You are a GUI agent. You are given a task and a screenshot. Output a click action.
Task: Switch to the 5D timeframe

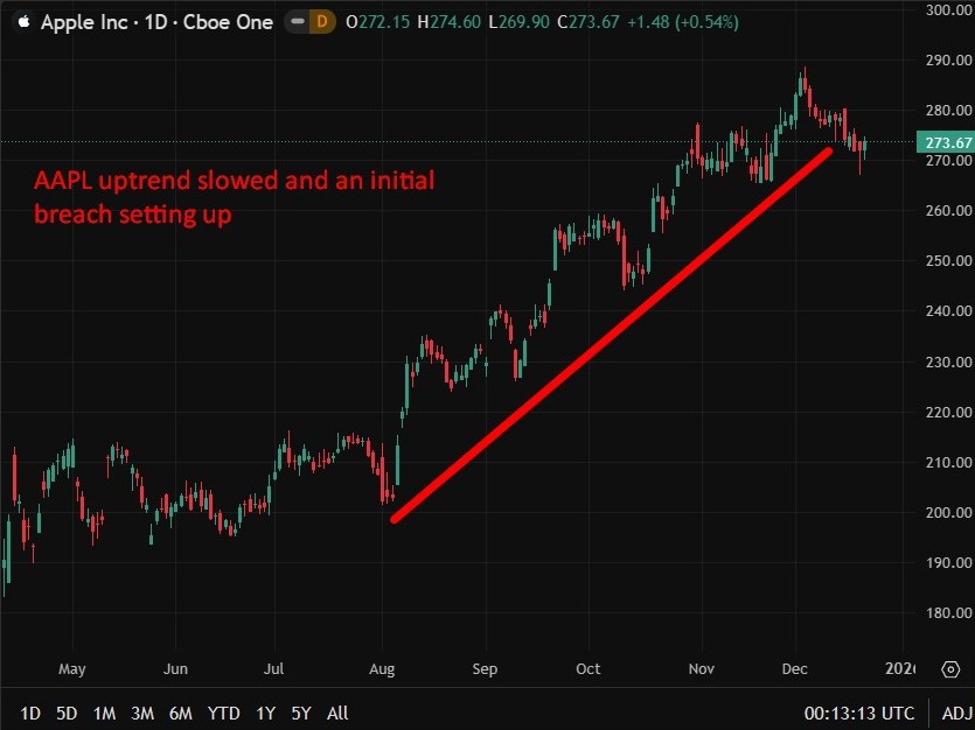point(67,714)
